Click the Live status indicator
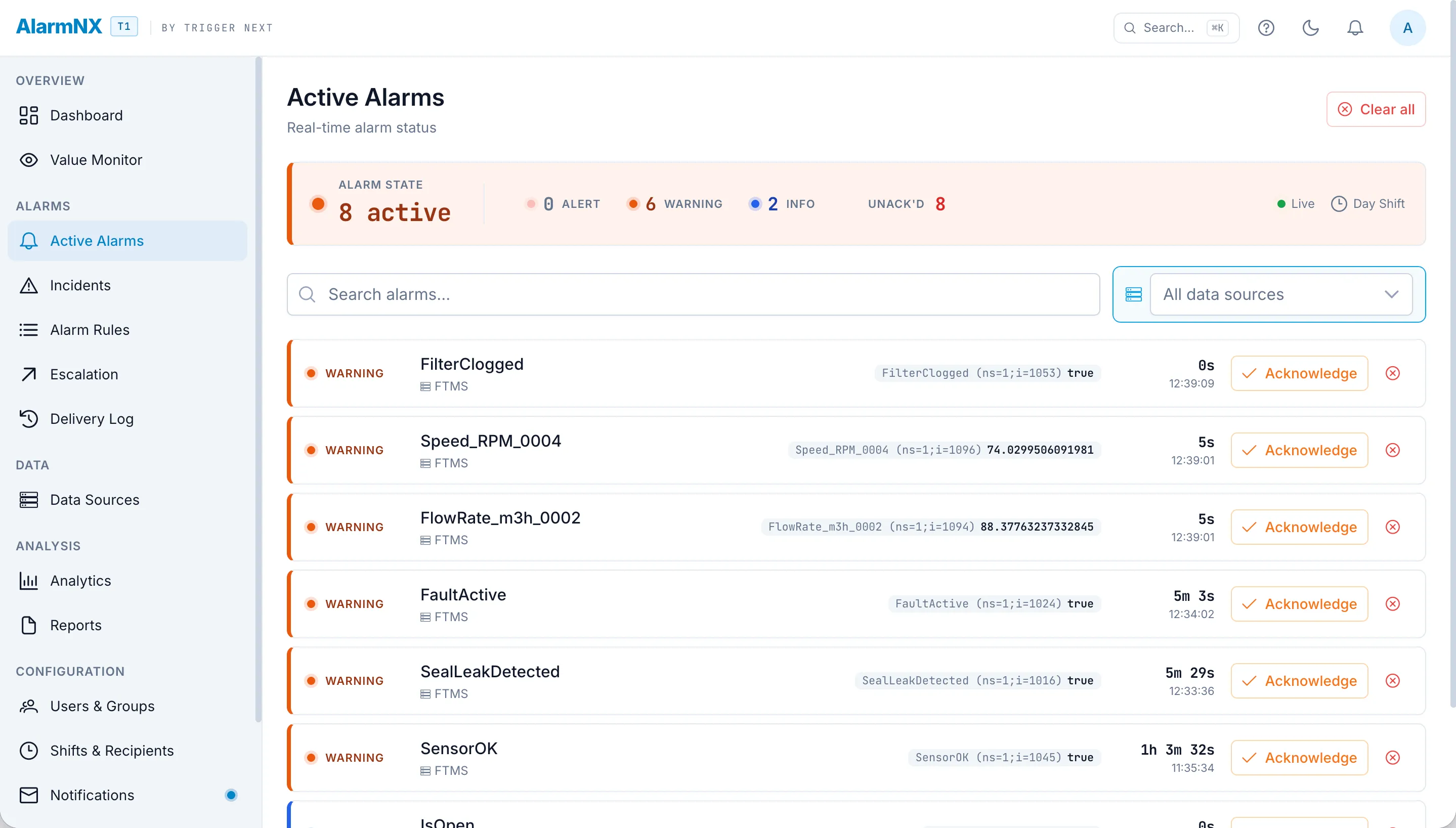This screenshot has width=1456, height=828. [x=1296, y=204]
